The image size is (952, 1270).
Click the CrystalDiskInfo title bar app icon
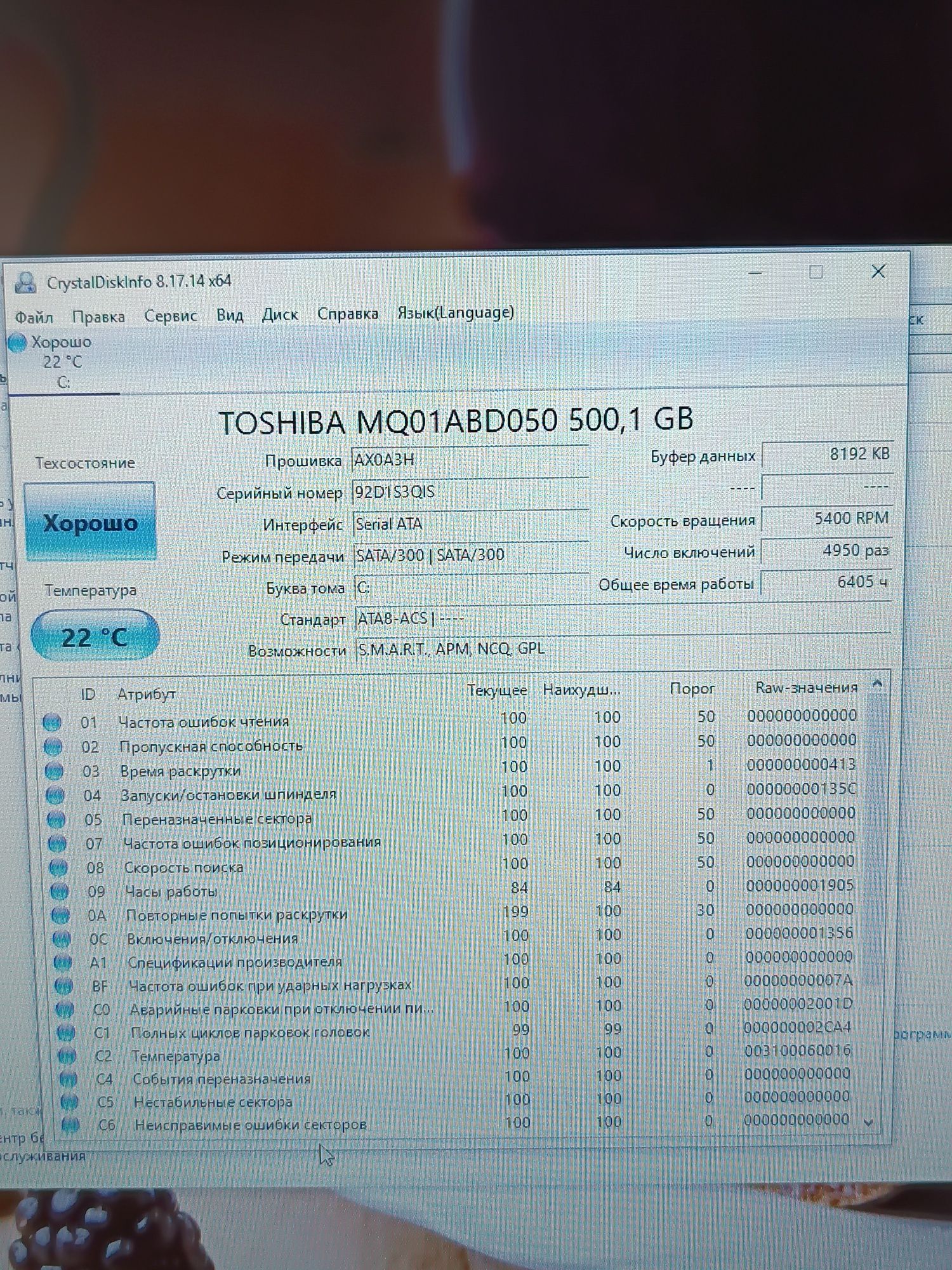(x=25, y=283)
